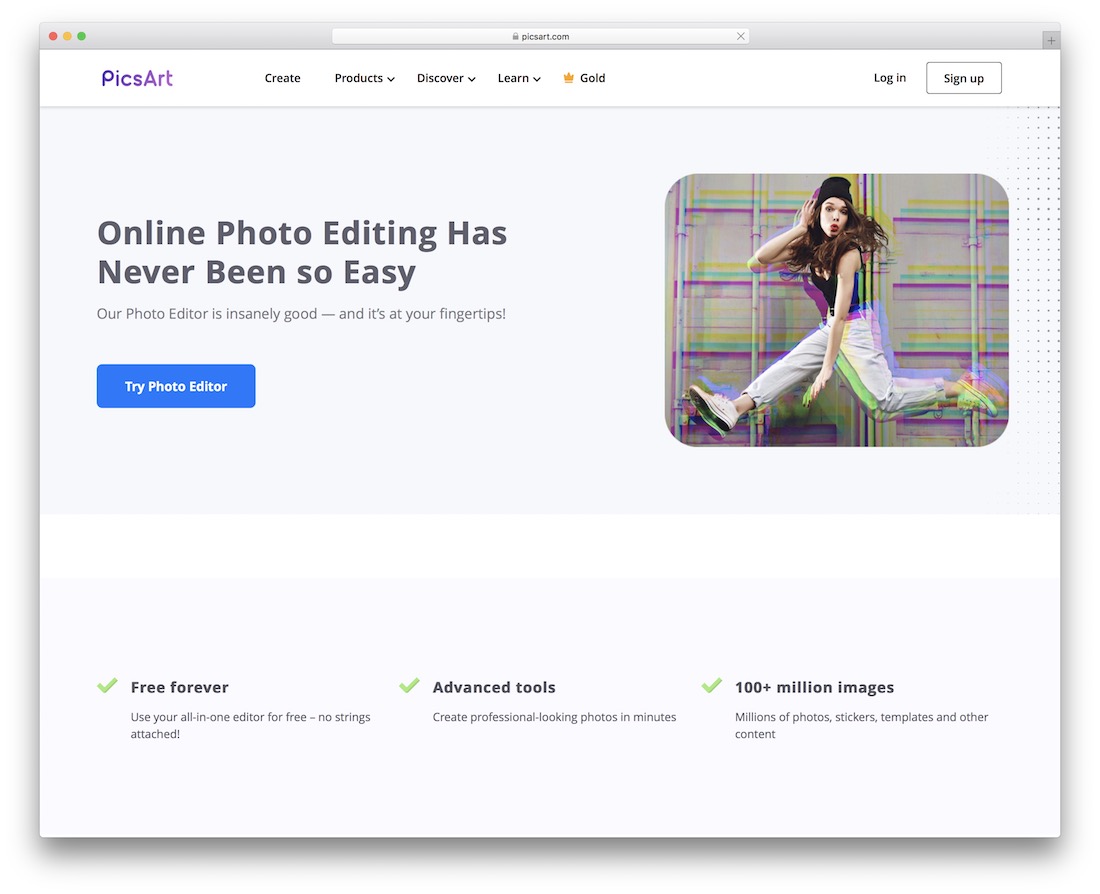The width and height of the screenshot is (1100, 894).
Task: Expand the Learn dropdown menu
Action: coord(519,78)
